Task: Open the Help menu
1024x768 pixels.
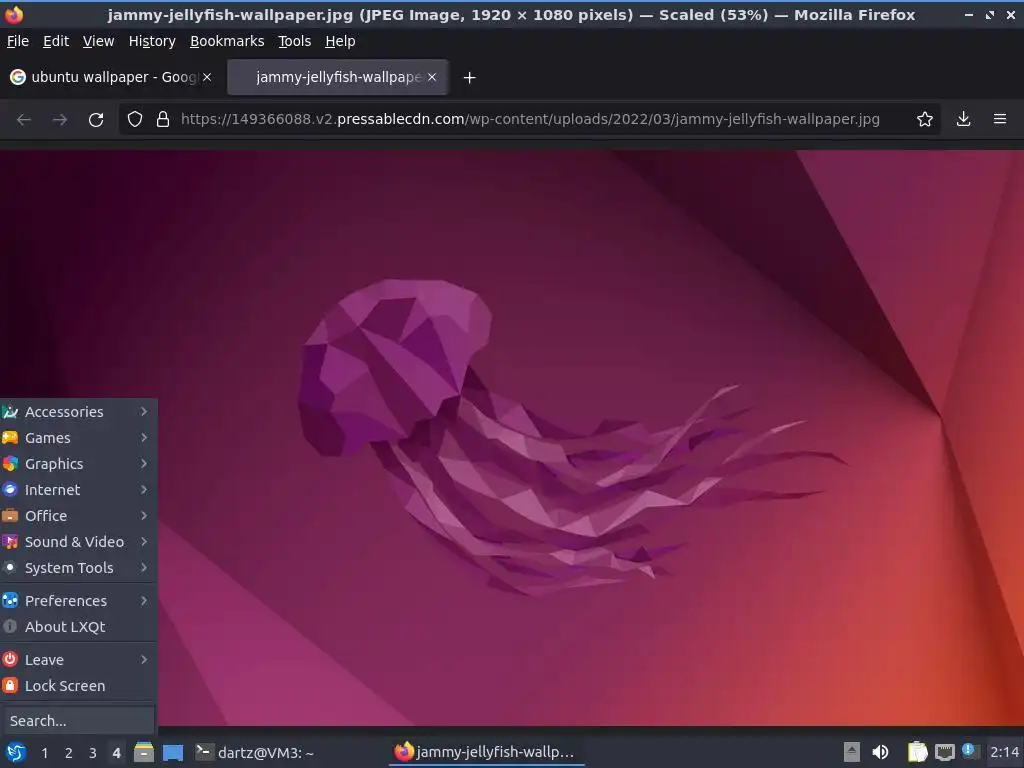Action: [340, 41]
